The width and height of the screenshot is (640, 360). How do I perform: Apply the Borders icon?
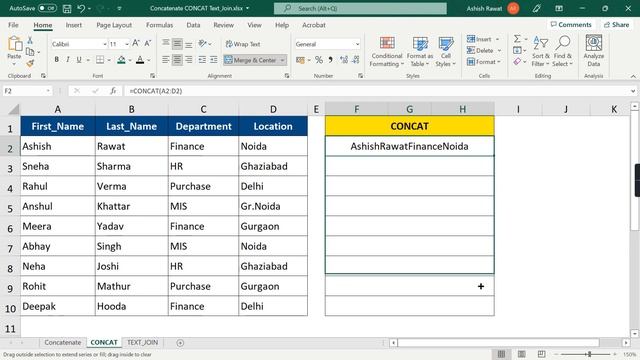100,60
